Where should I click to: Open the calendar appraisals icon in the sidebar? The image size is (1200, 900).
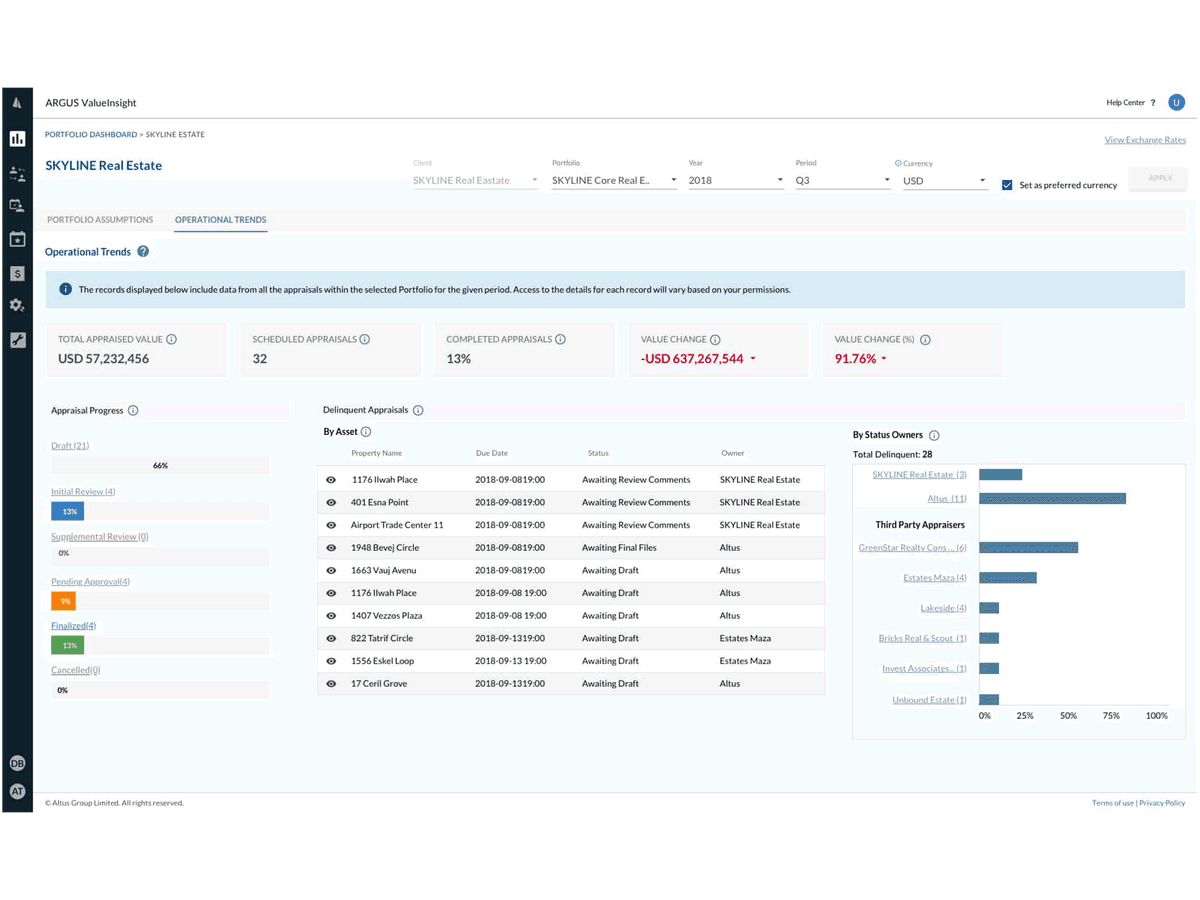pos(17,239)
